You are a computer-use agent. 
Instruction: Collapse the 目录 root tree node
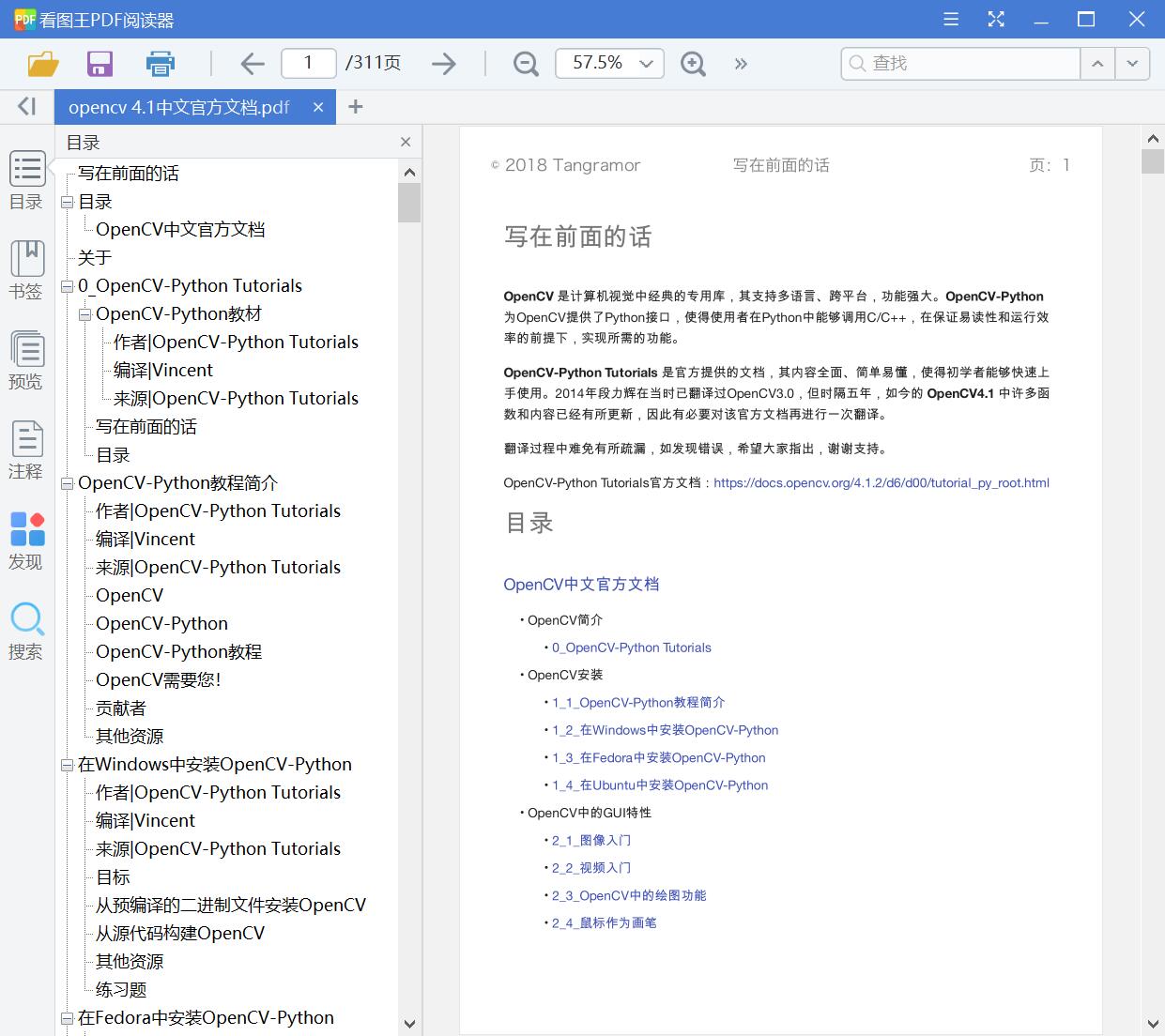pos(66,201)
